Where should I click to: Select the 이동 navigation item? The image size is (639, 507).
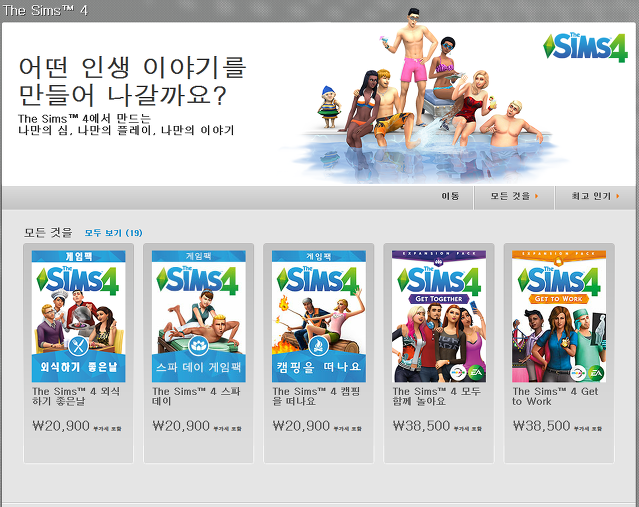450,196
